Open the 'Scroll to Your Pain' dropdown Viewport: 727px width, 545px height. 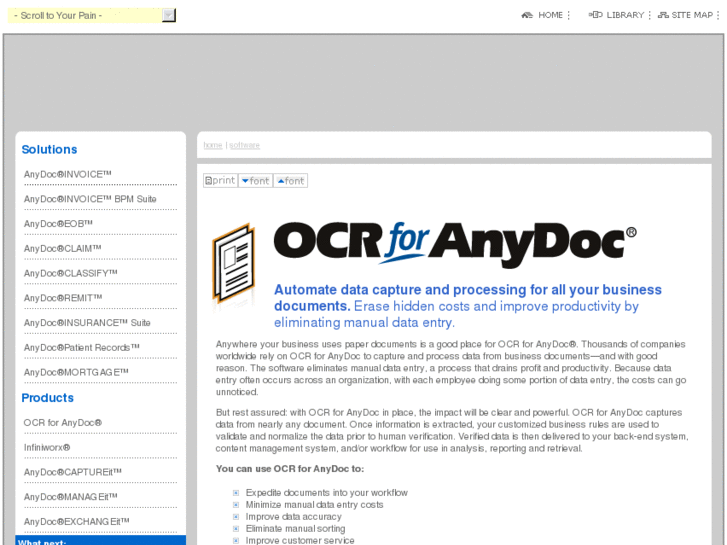(91, 15)
